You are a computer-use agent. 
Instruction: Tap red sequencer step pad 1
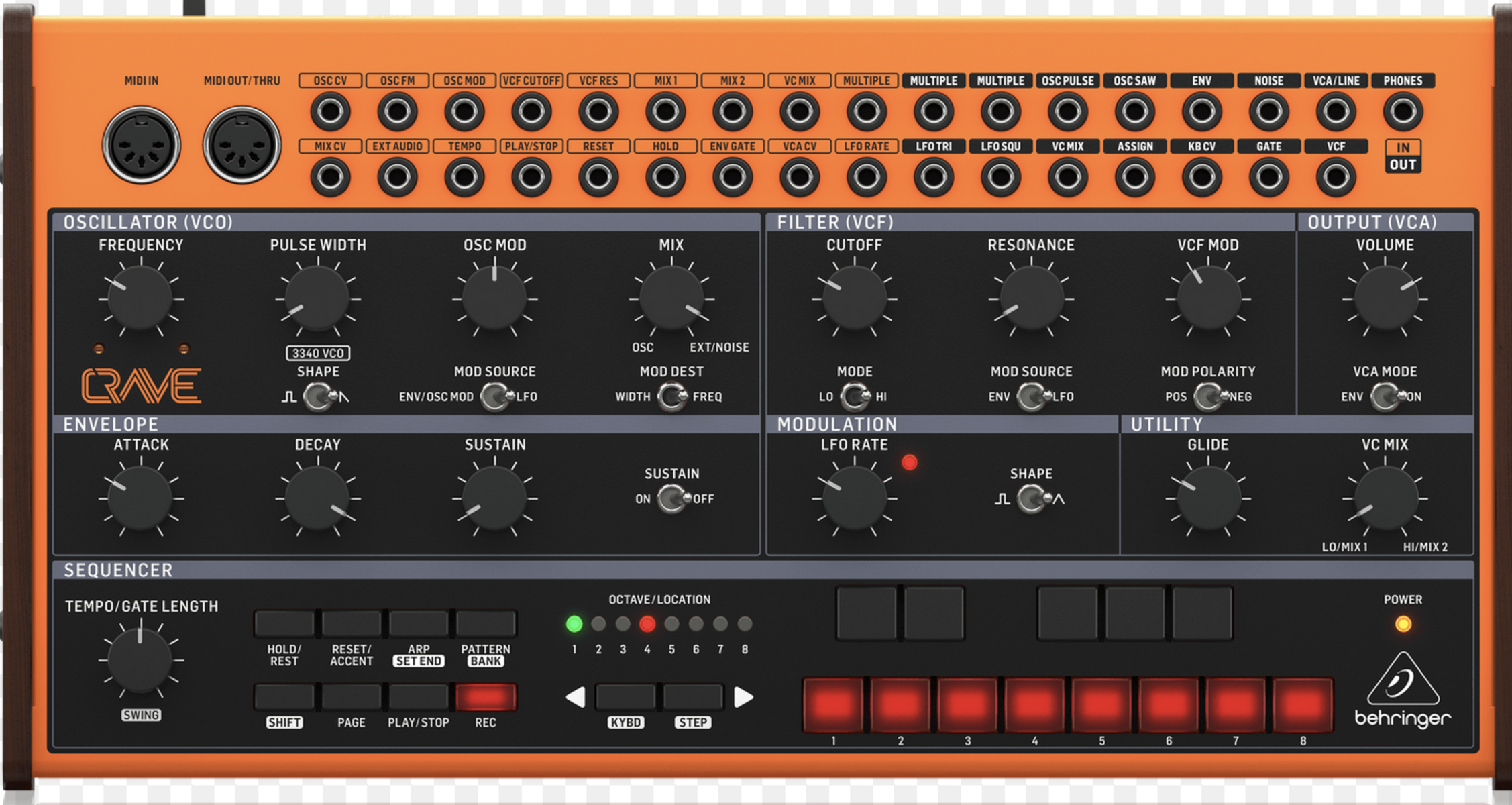tap(833, 704)
